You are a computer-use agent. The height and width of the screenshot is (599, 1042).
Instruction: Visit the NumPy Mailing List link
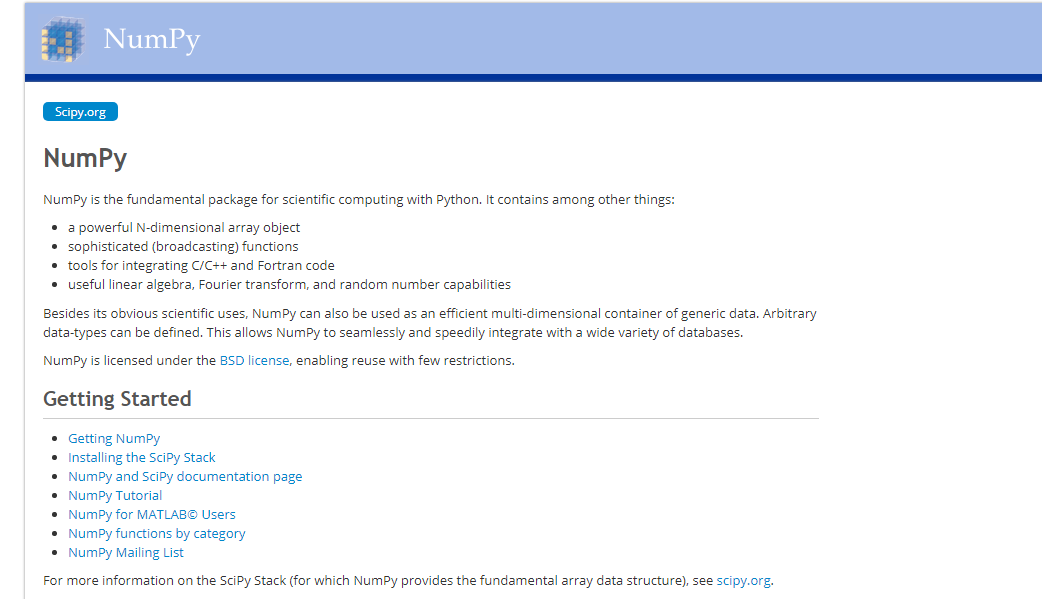pos(126,552)
